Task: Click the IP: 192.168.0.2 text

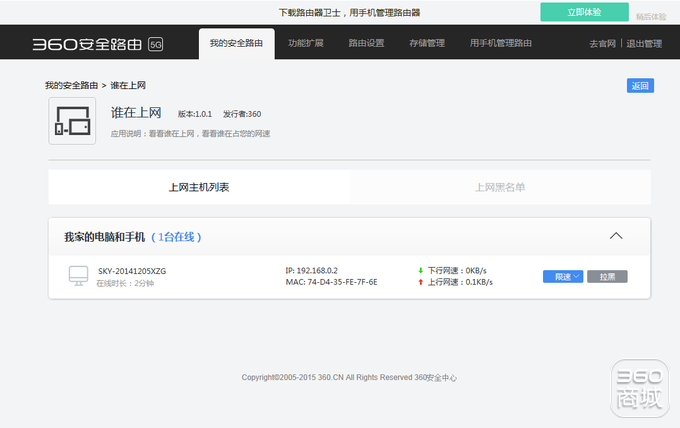Action: [311, 271]
